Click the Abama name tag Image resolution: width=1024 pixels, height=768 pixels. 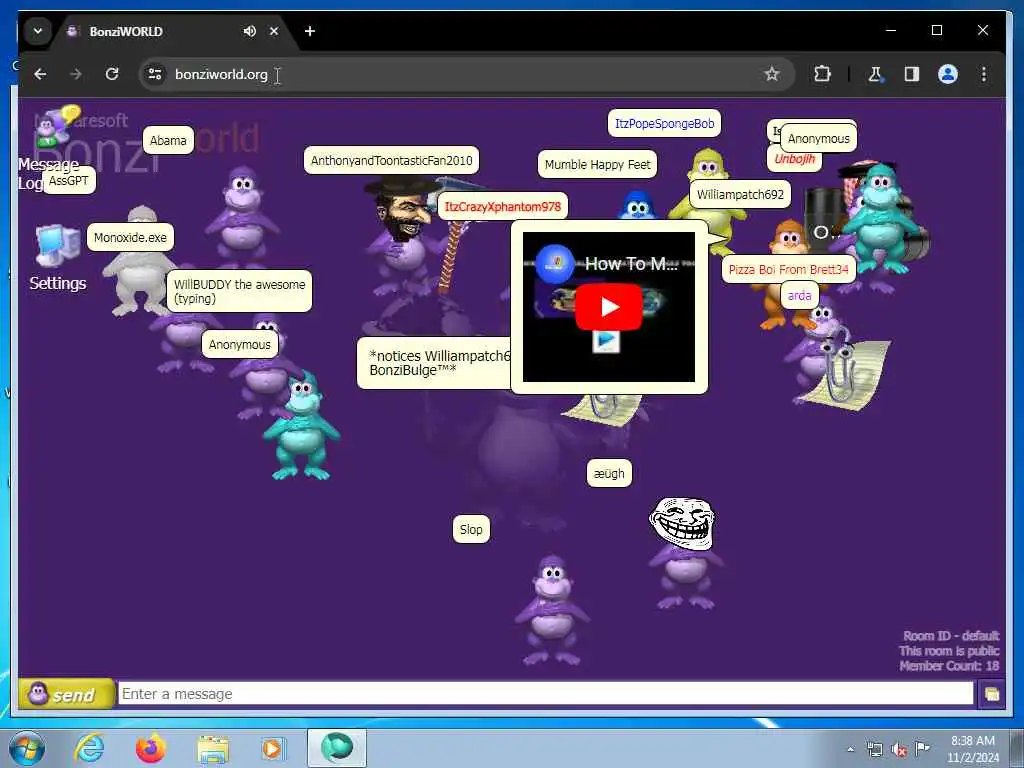168,140
